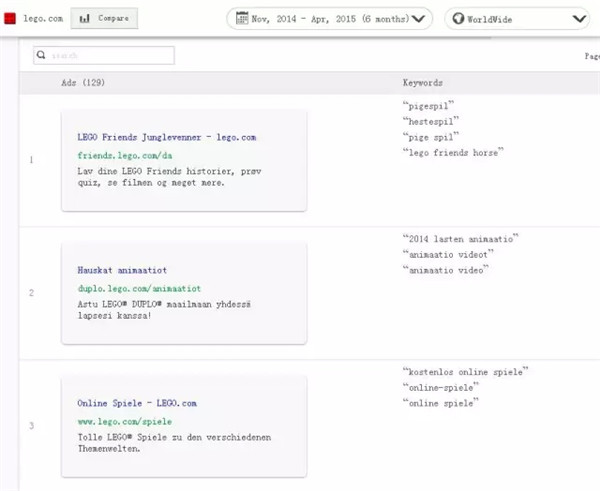Image resolution: width=600 pixels, height=491 pixels.
Task: Click the "animaatio videot" keyword
Action: [448, 254]
